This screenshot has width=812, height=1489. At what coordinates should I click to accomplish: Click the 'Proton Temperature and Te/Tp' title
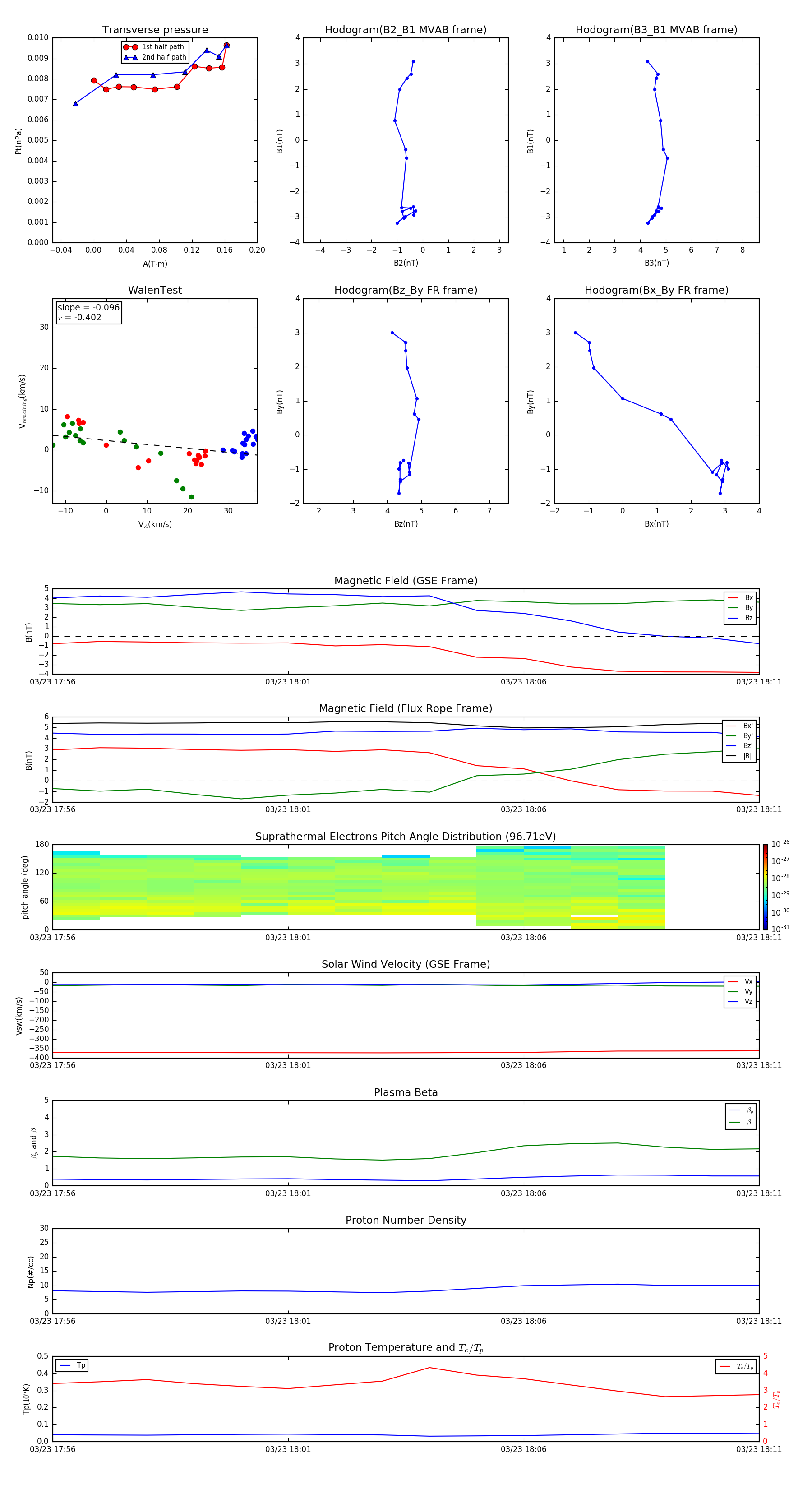[x=406, y=1348]
